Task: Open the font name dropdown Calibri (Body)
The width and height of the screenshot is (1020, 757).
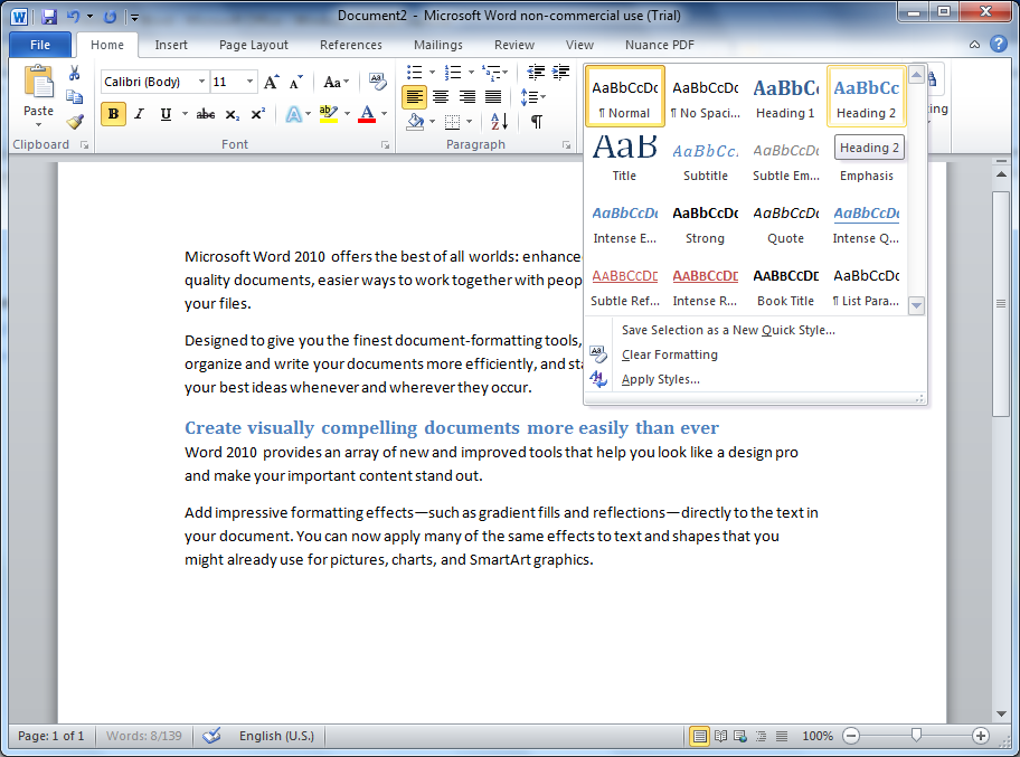Action: point(202,82)
